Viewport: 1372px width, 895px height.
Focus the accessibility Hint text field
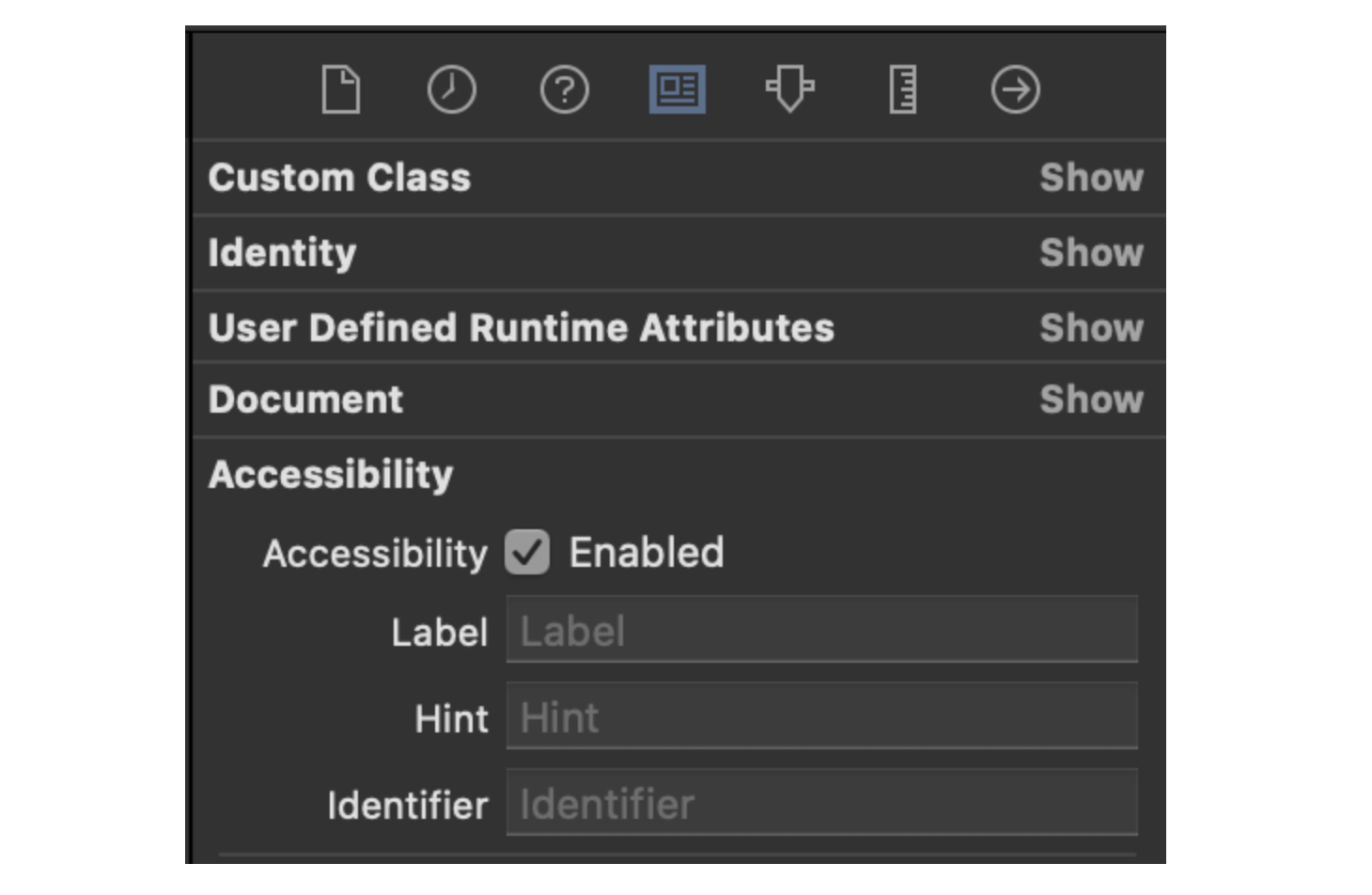[821, 716]
